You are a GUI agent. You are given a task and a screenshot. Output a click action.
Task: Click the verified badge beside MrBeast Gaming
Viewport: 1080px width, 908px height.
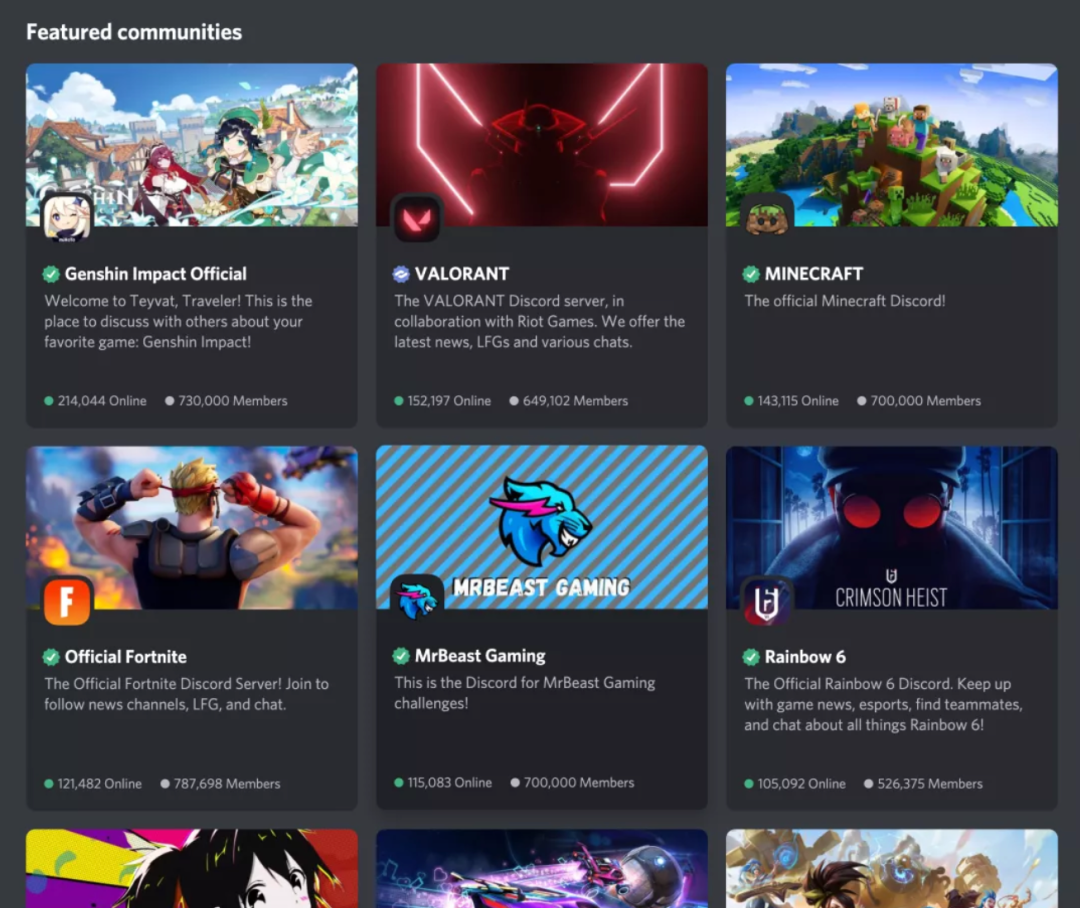pyautogui.click(x=401, y=656)
